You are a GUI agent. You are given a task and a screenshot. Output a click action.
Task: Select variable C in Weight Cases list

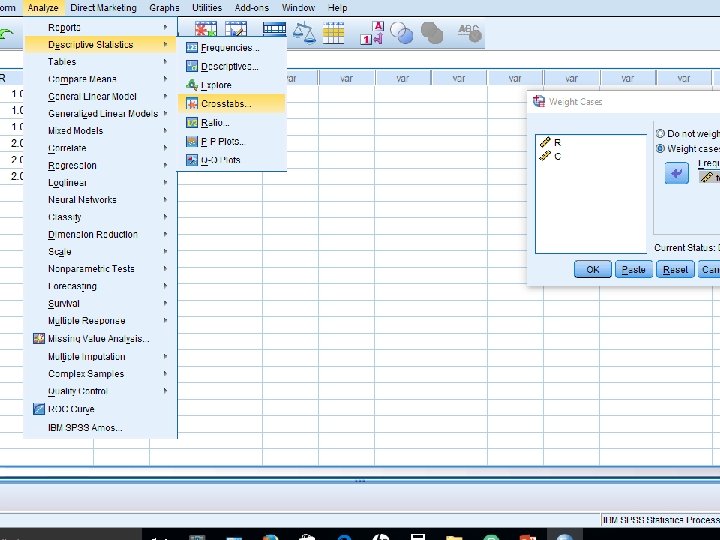[x=557, y=156]
